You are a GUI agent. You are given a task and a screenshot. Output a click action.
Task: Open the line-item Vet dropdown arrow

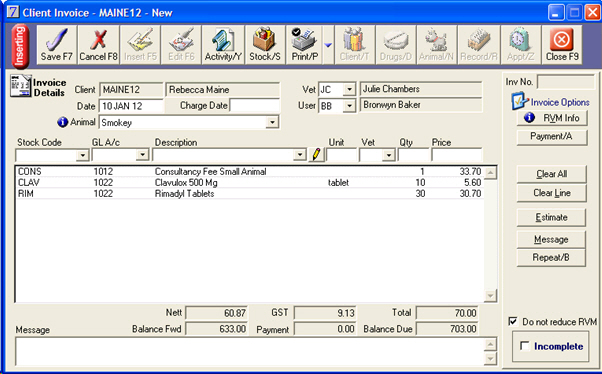[389, 155]
